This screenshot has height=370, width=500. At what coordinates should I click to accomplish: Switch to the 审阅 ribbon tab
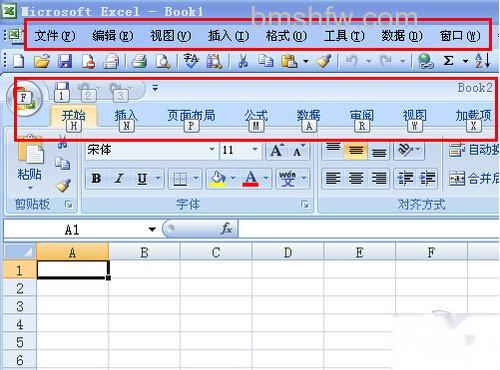click(x=362, y=116)
